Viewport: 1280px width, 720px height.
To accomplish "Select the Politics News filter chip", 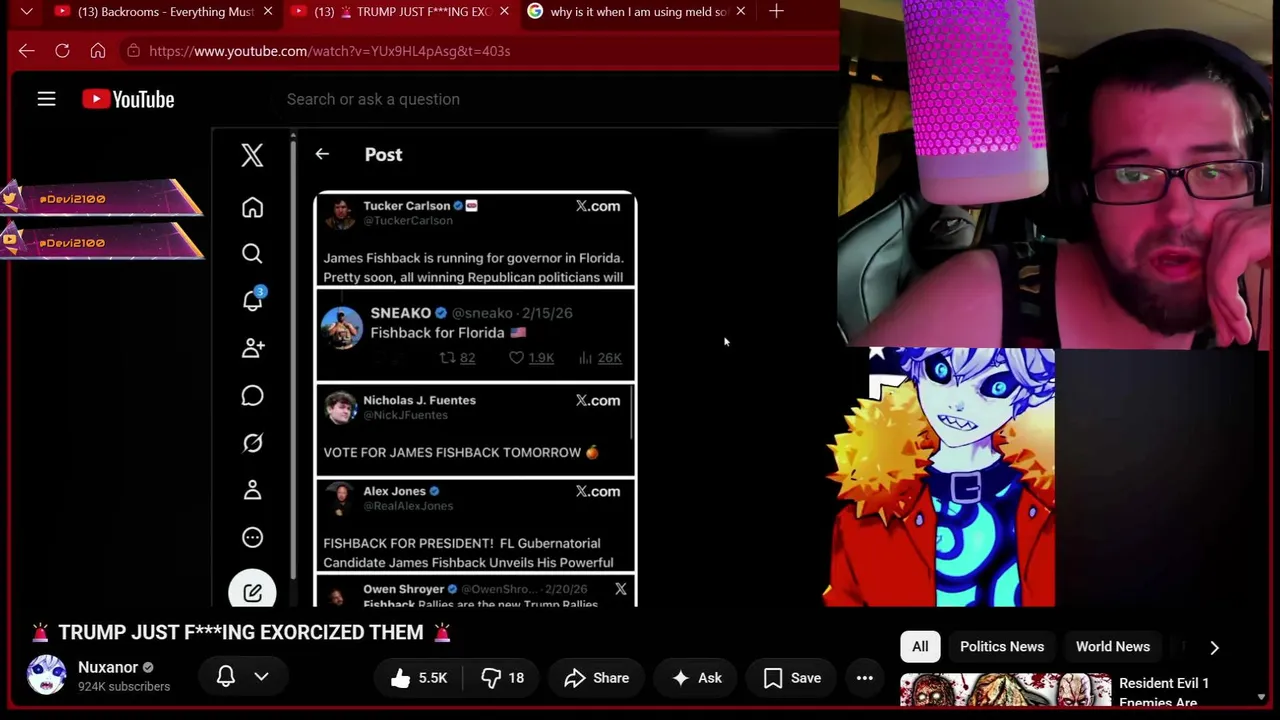I will 1002,646.
